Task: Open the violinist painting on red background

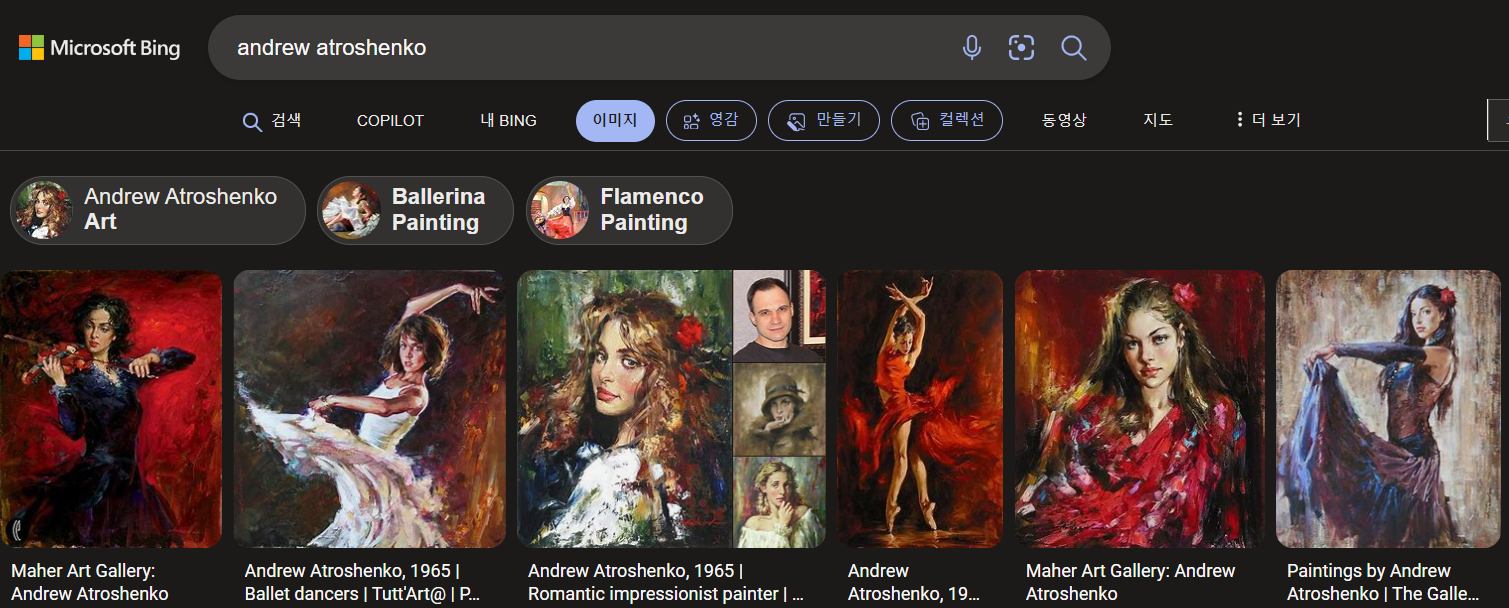Action: pos(111,409)
